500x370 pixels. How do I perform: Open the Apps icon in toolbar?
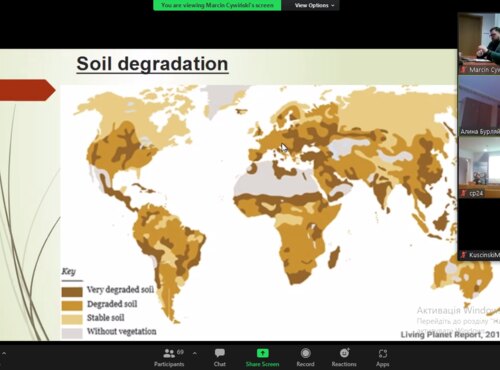point(383,353)
